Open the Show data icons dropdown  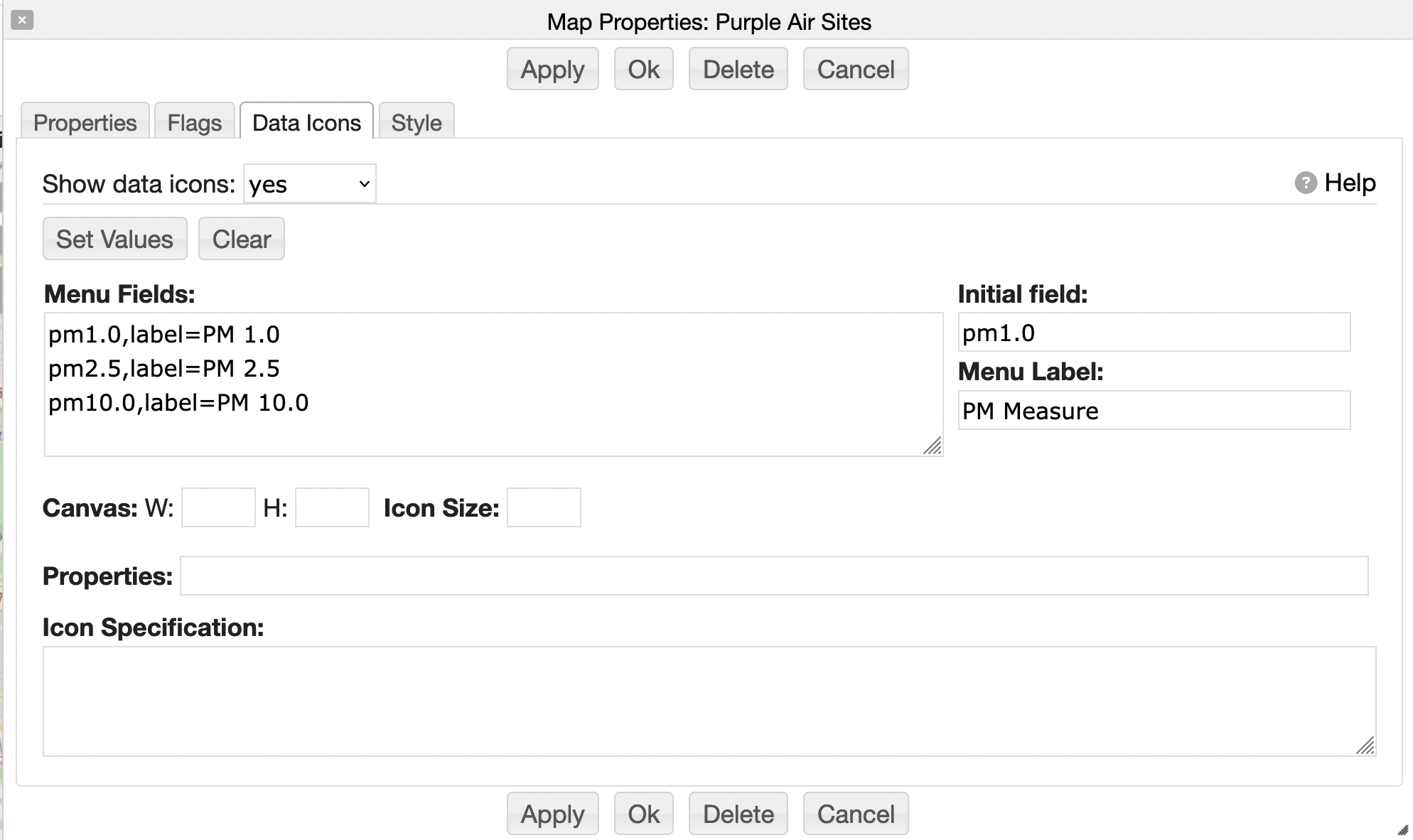(x=310, y=184)
